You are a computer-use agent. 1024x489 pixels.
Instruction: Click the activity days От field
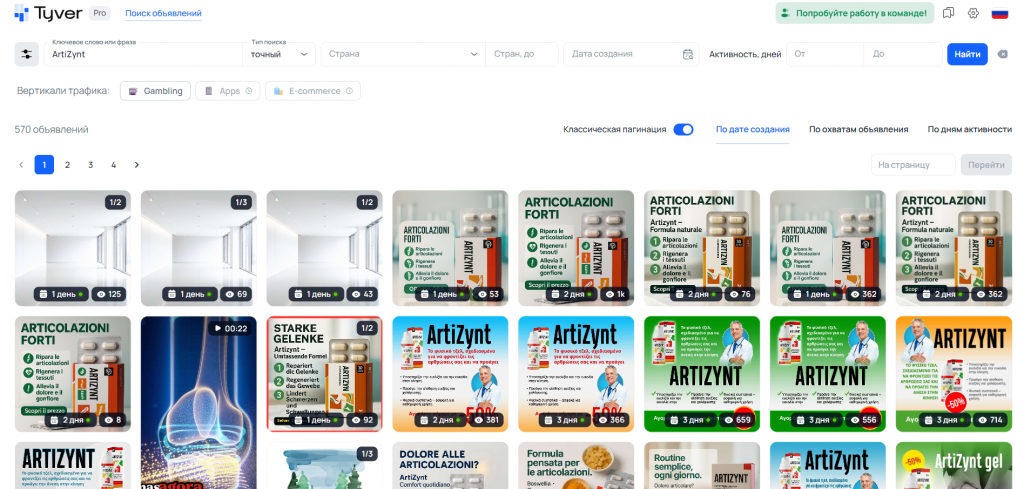pyautogui.click(x=825, y=54)
